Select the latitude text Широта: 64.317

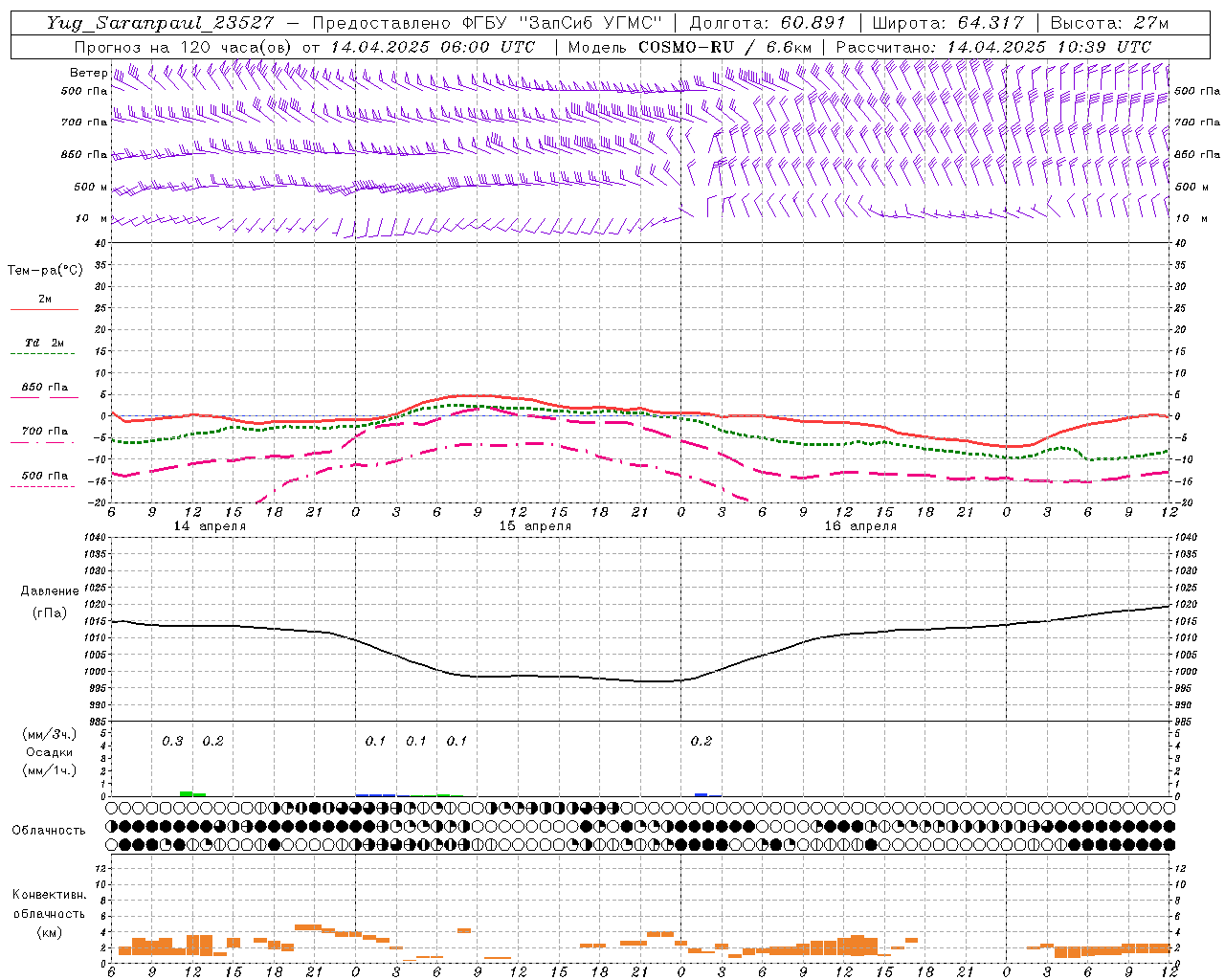pyautogui.click(x=948, y=23)
